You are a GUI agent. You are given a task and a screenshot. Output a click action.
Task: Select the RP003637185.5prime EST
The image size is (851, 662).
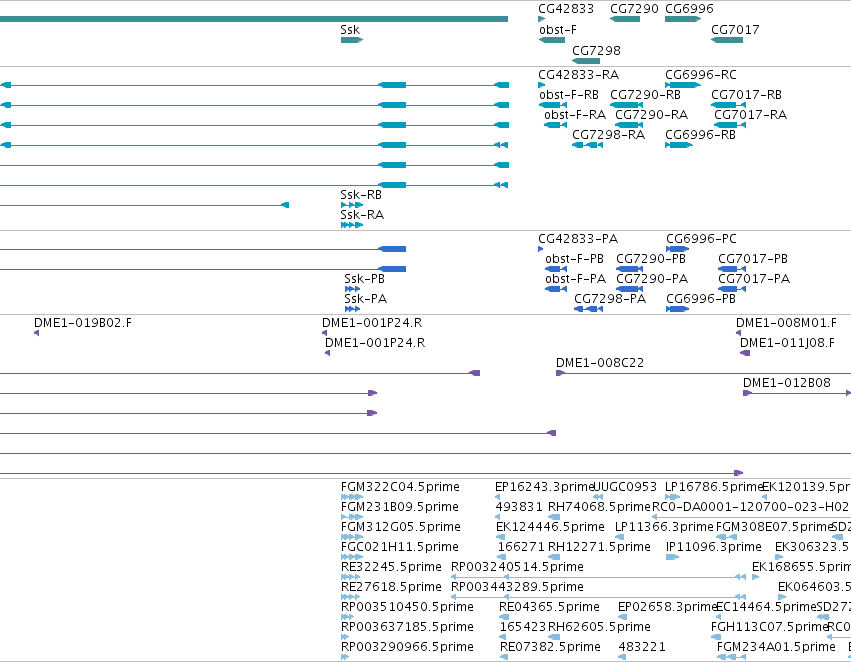point(345,638)
